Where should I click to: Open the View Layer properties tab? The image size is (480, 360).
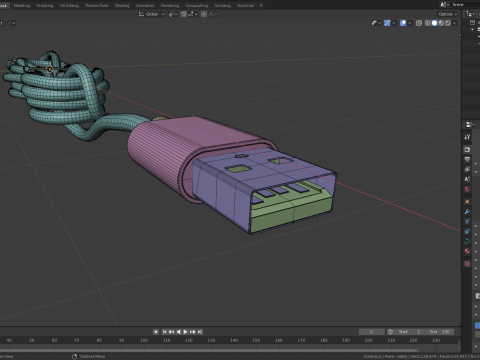(x=467, y=169)
